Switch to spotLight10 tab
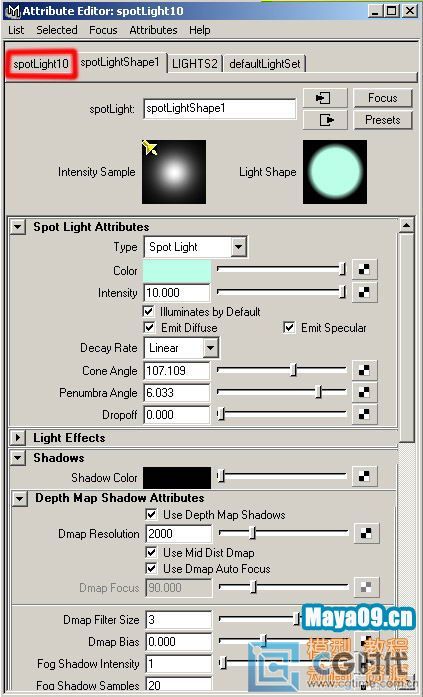Viewport: 423px width, 697px height. coord(41,64)
